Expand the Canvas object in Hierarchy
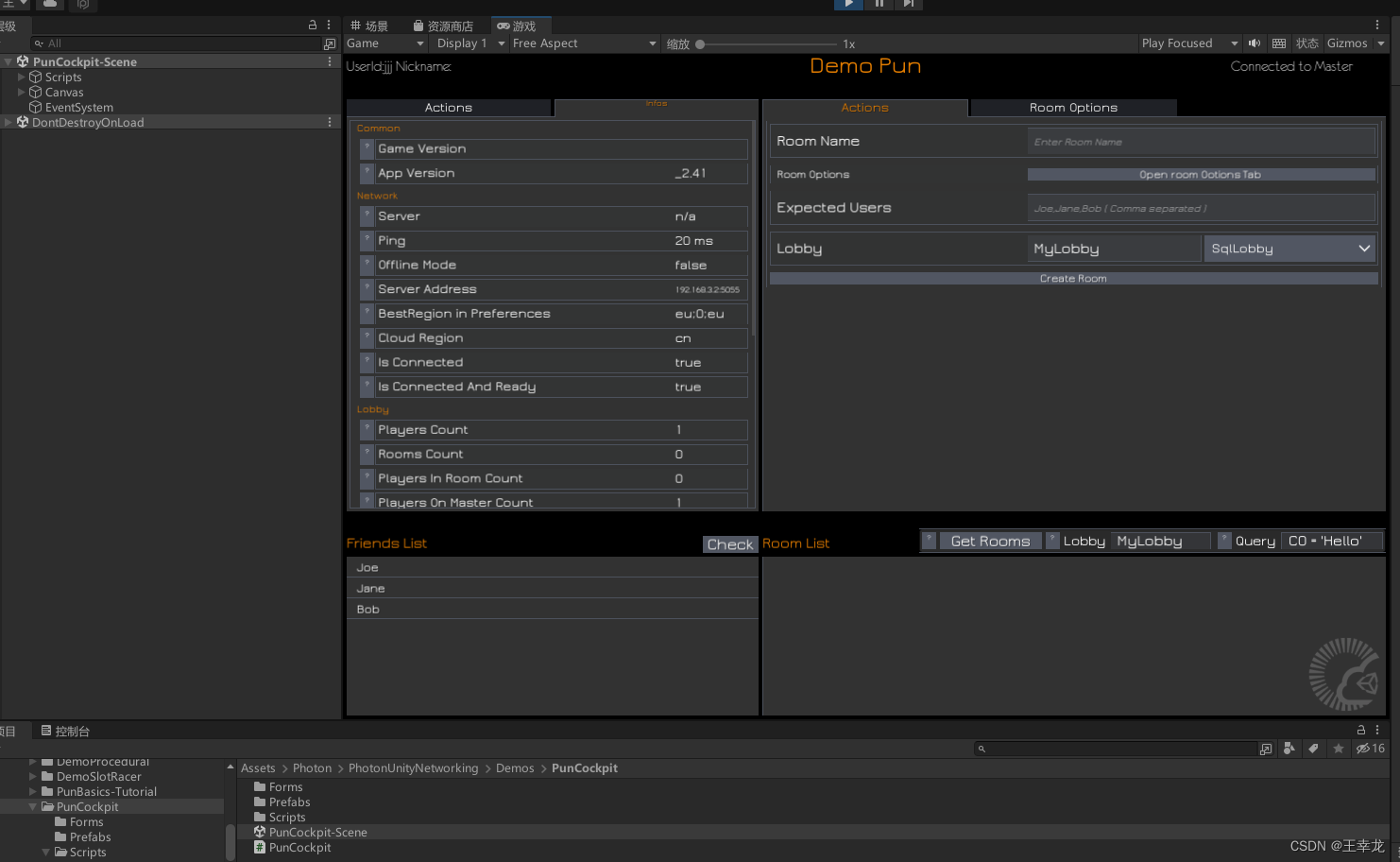 (x=22, y=92)
